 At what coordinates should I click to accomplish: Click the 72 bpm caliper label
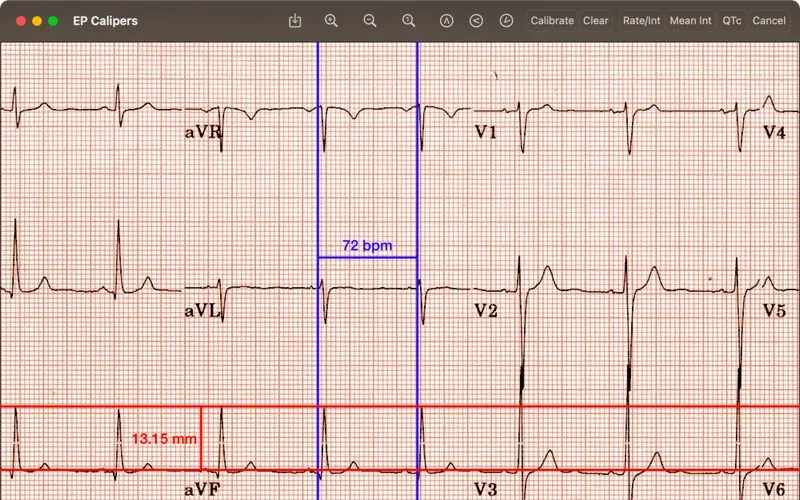(367, 245)
